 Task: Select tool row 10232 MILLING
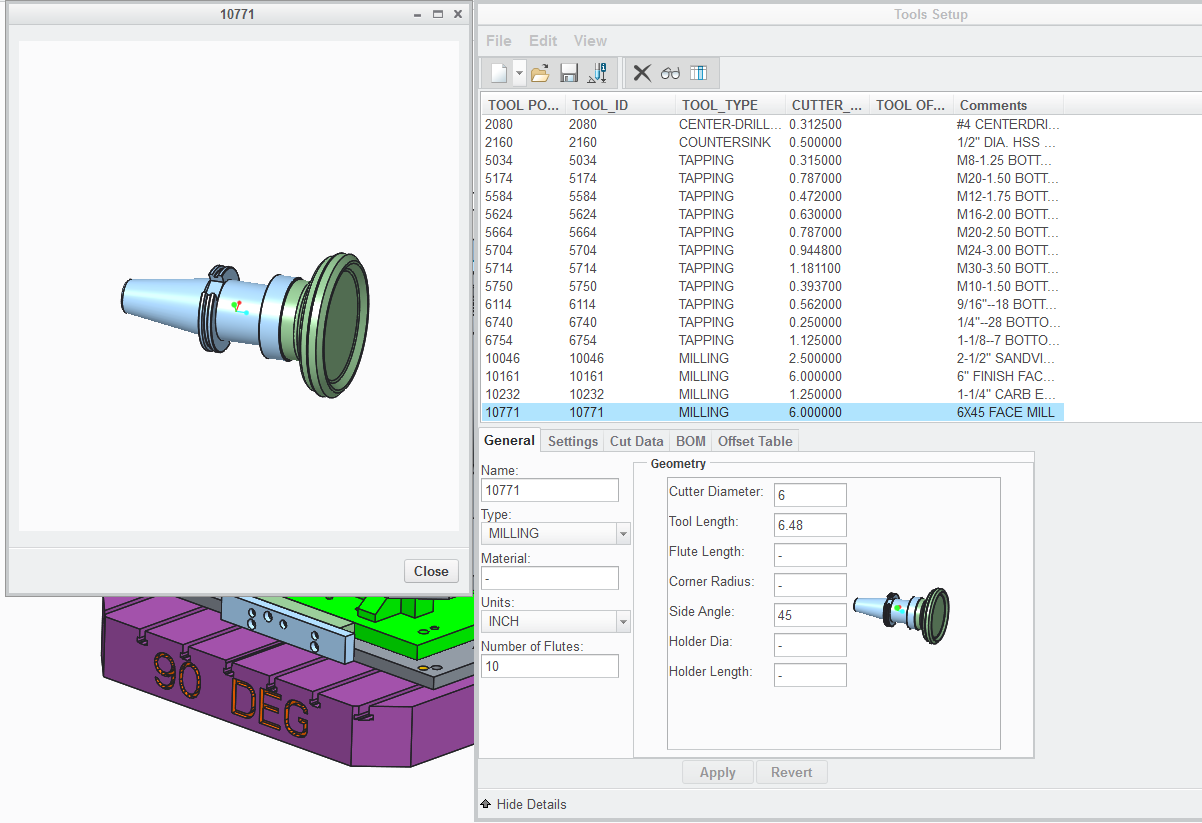pos(772,394)
